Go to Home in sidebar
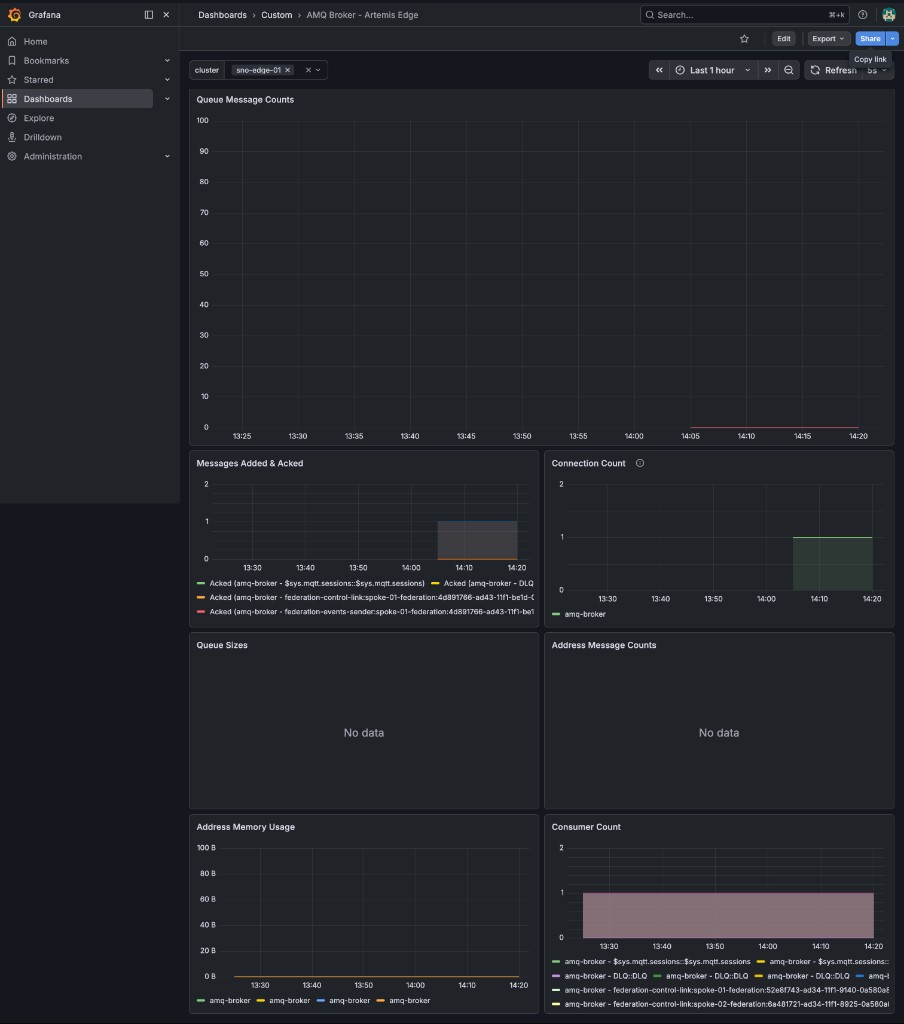This screenshot has height=1024, width=904. tap(35, 41)
